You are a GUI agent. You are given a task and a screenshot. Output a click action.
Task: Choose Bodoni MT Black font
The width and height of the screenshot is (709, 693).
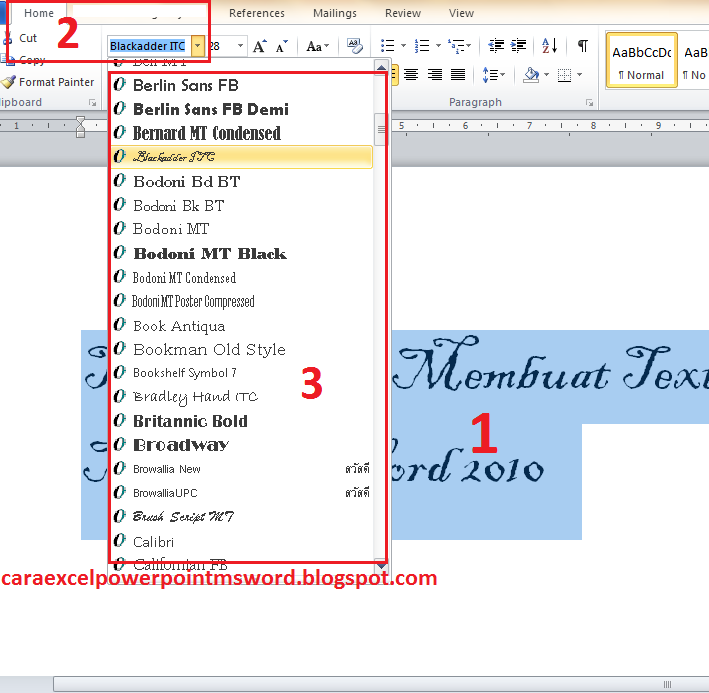[x=242, y=253]
